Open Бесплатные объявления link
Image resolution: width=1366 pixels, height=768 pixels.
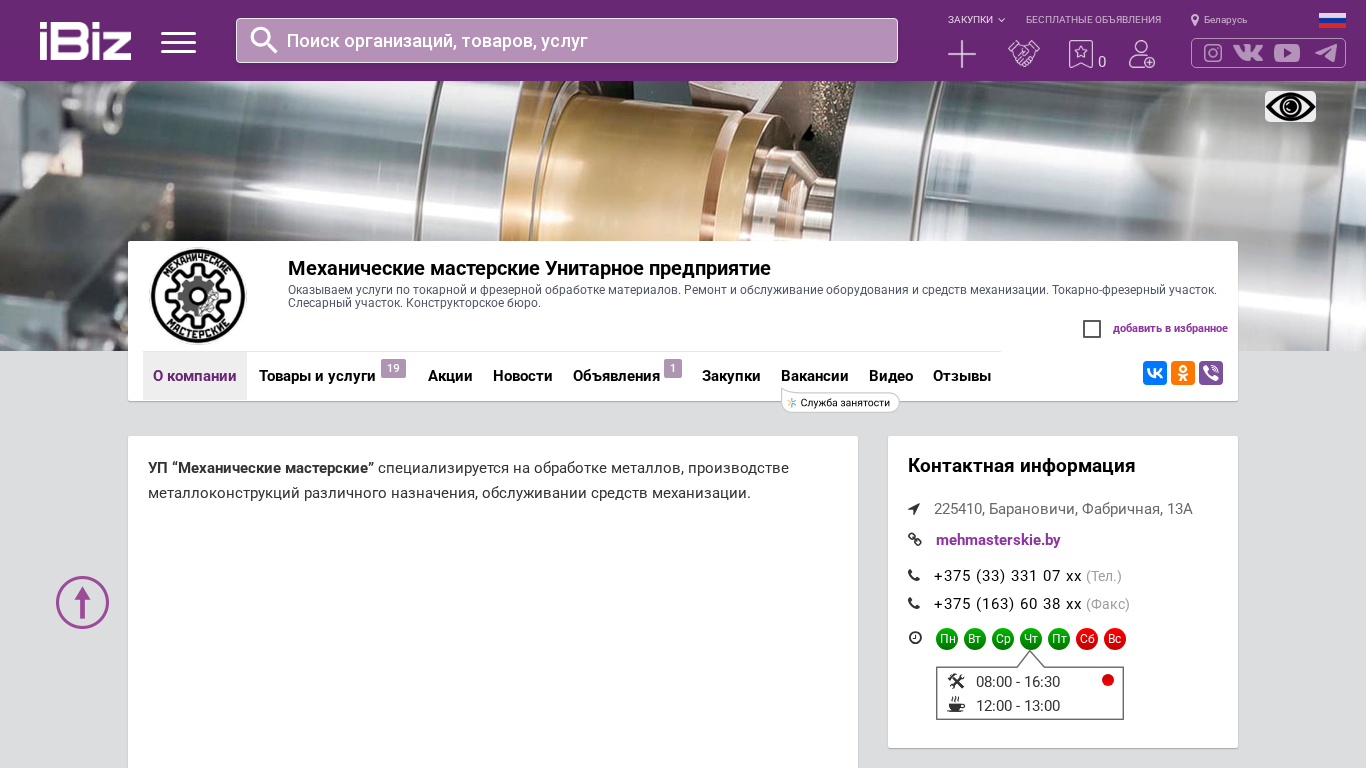coord(1093,20)
